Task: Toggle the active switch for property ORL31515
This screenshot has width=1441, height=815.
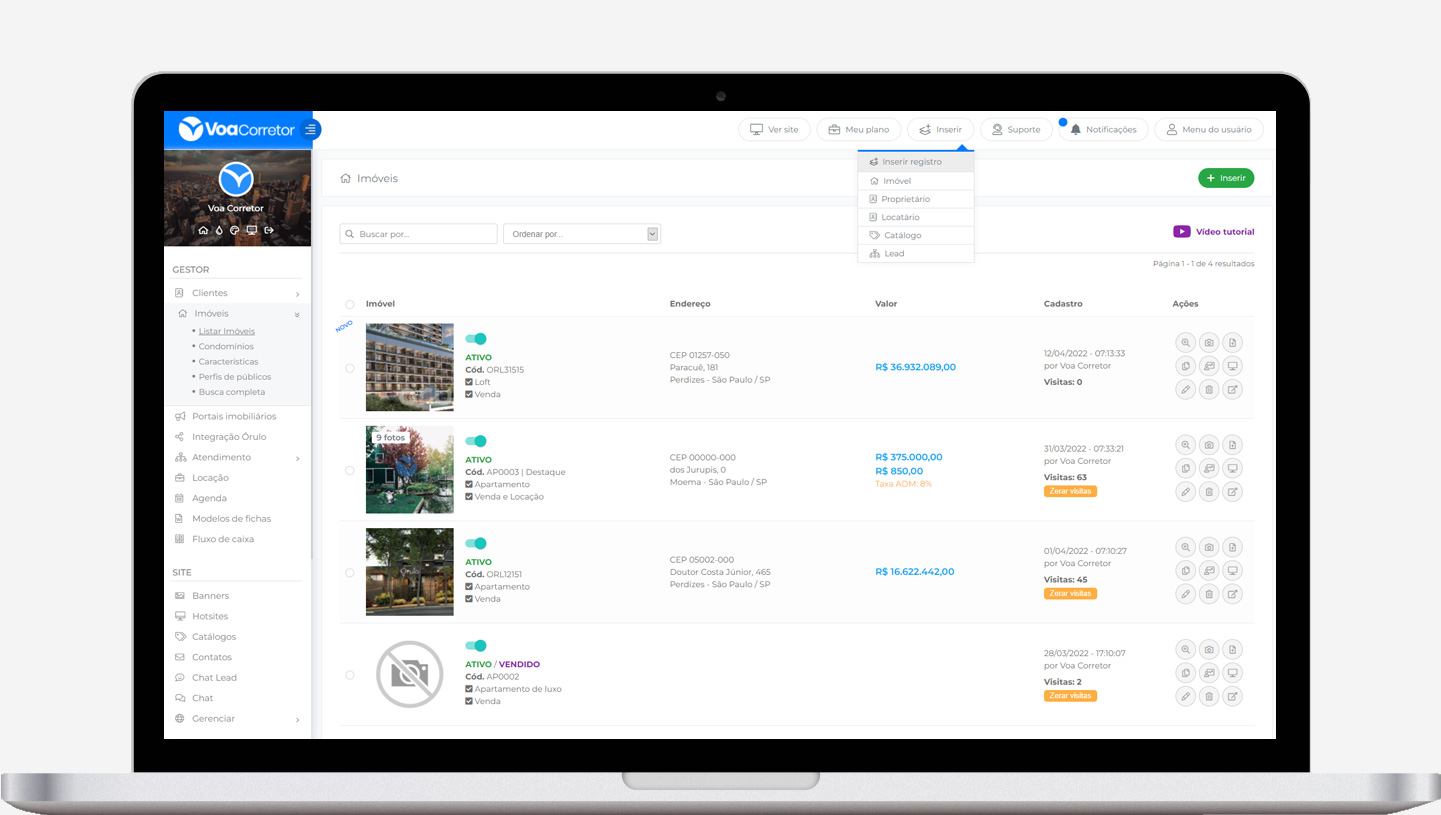Action: (476, 339)
